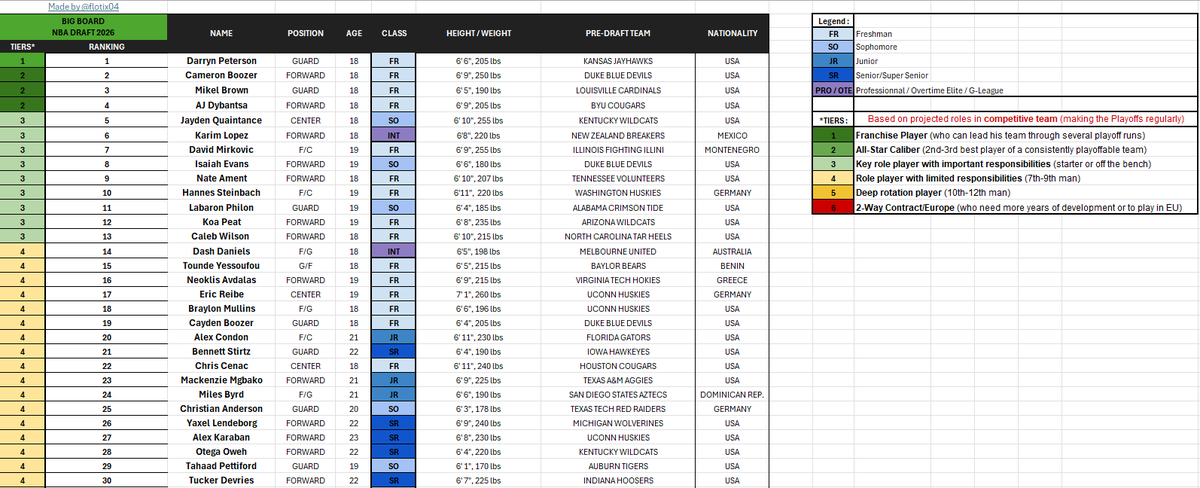
Task: Select the 'Jayden Quaintance' name cell
Action: coord(222,120)
